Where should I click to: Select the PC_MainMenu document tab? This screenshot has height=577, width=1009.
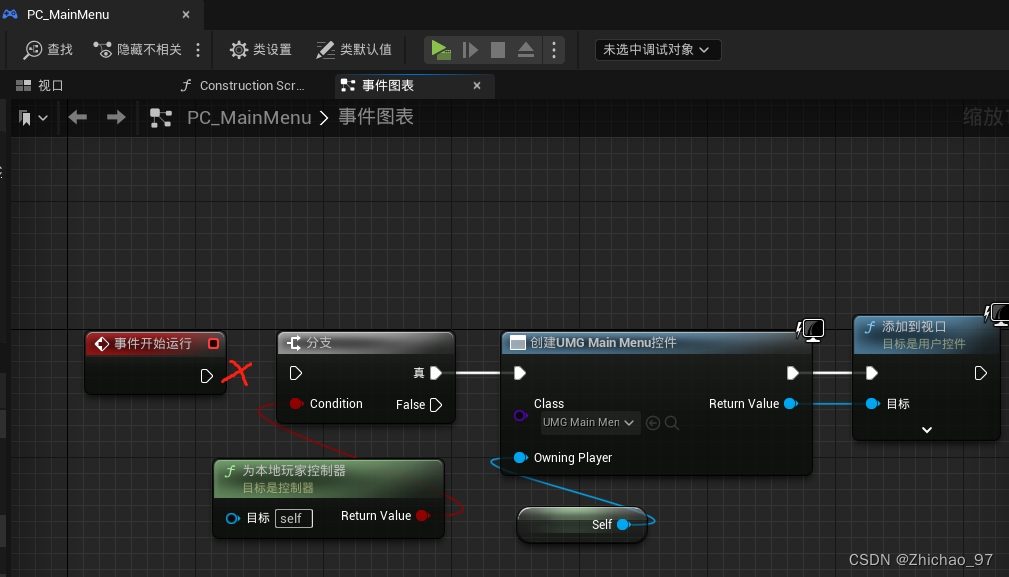[68, 14]
